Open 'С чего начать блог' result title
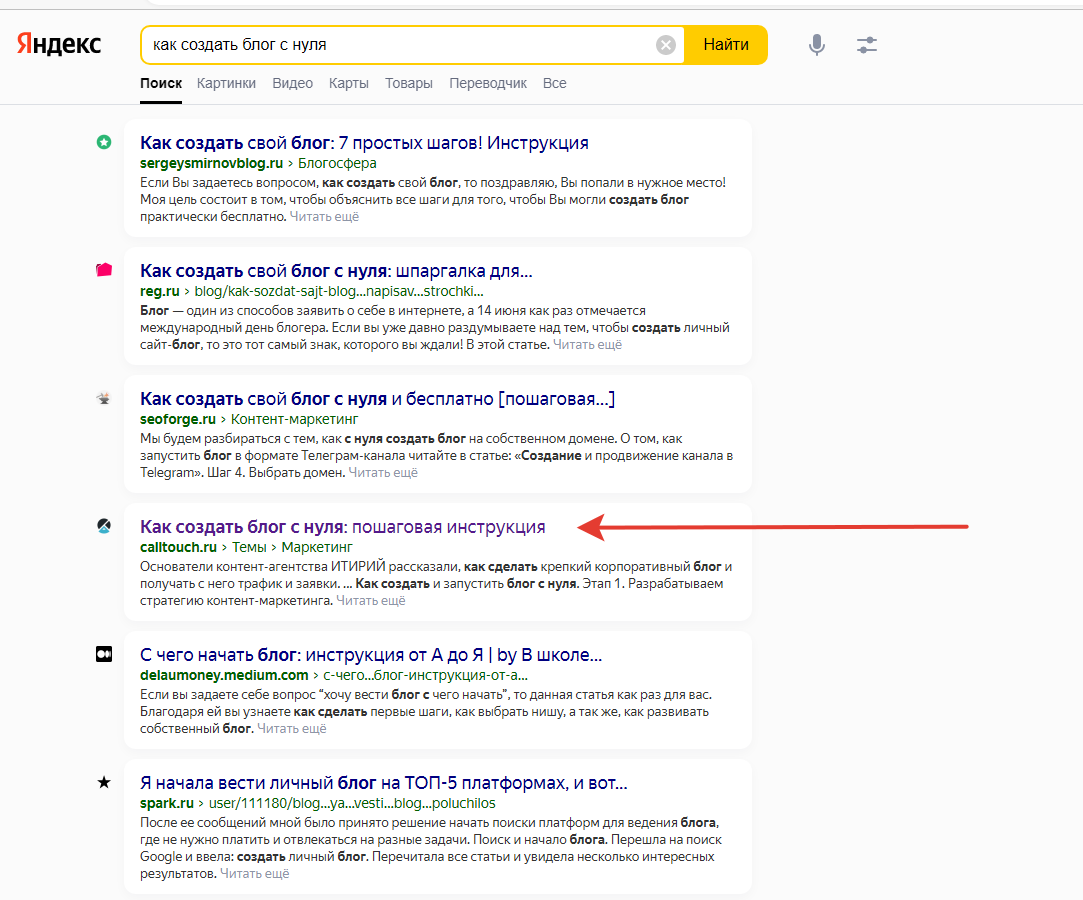Screen dimensions: 1083x900 coord(371,655)
